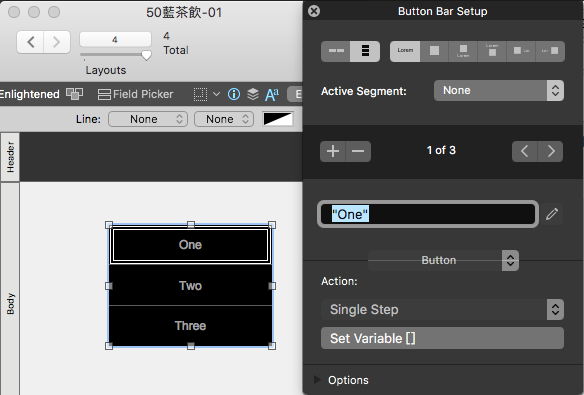Click the line color swatch

(278, 119)
